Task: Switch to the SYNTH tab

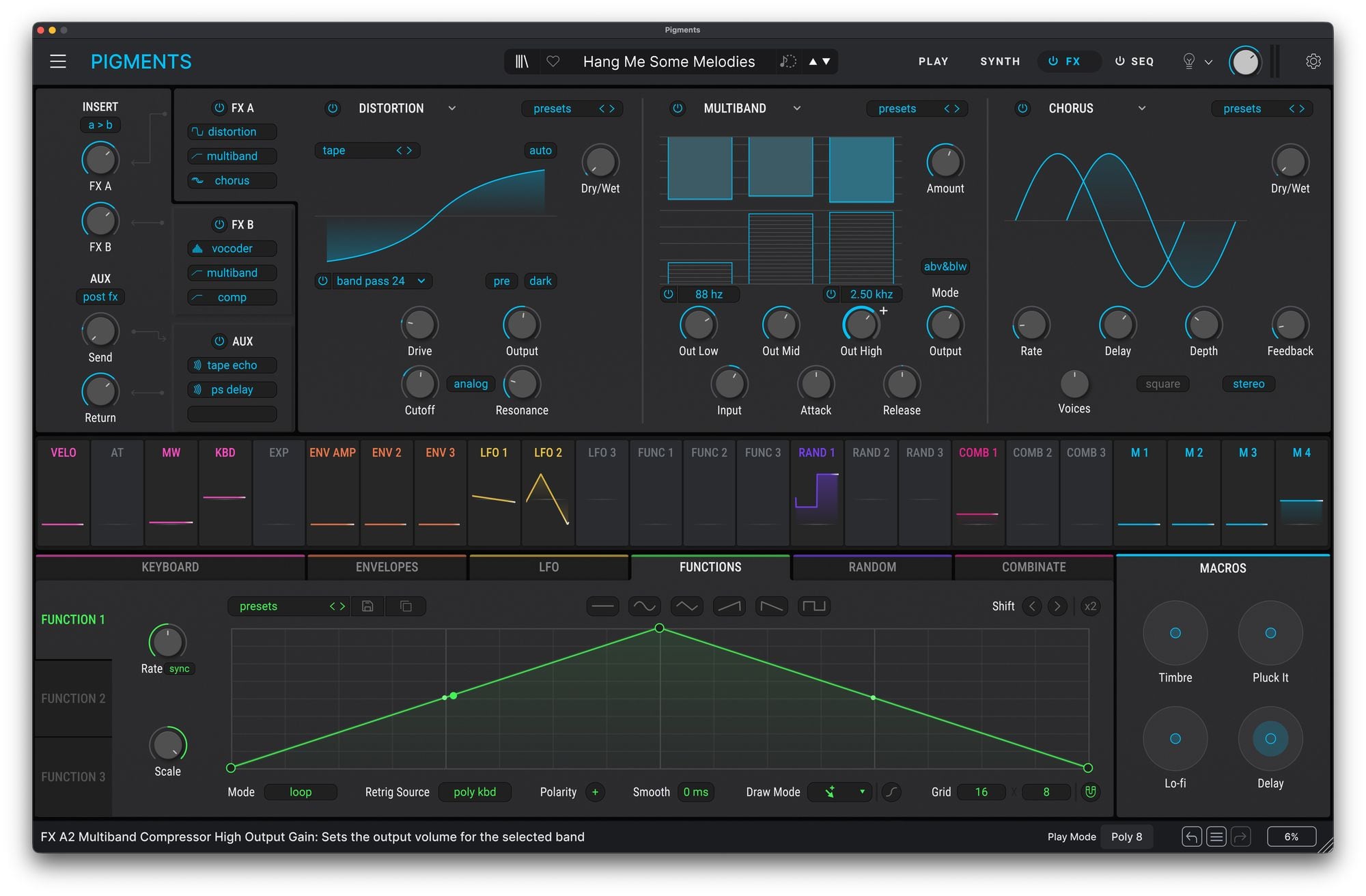Action: click(1000, 61)
